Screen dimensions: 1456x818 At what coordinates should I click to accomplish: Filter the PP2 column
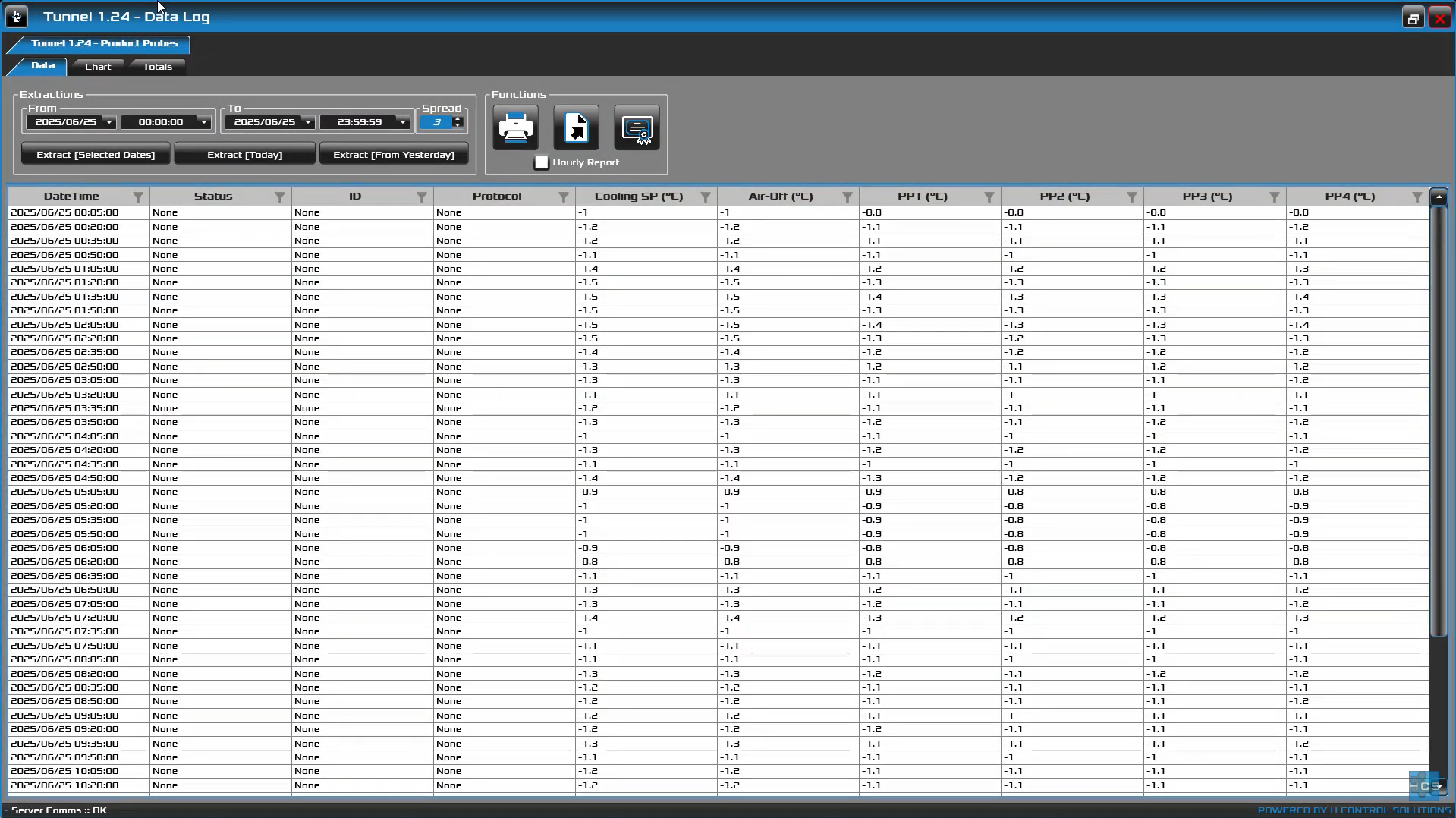click(1132, 197)
